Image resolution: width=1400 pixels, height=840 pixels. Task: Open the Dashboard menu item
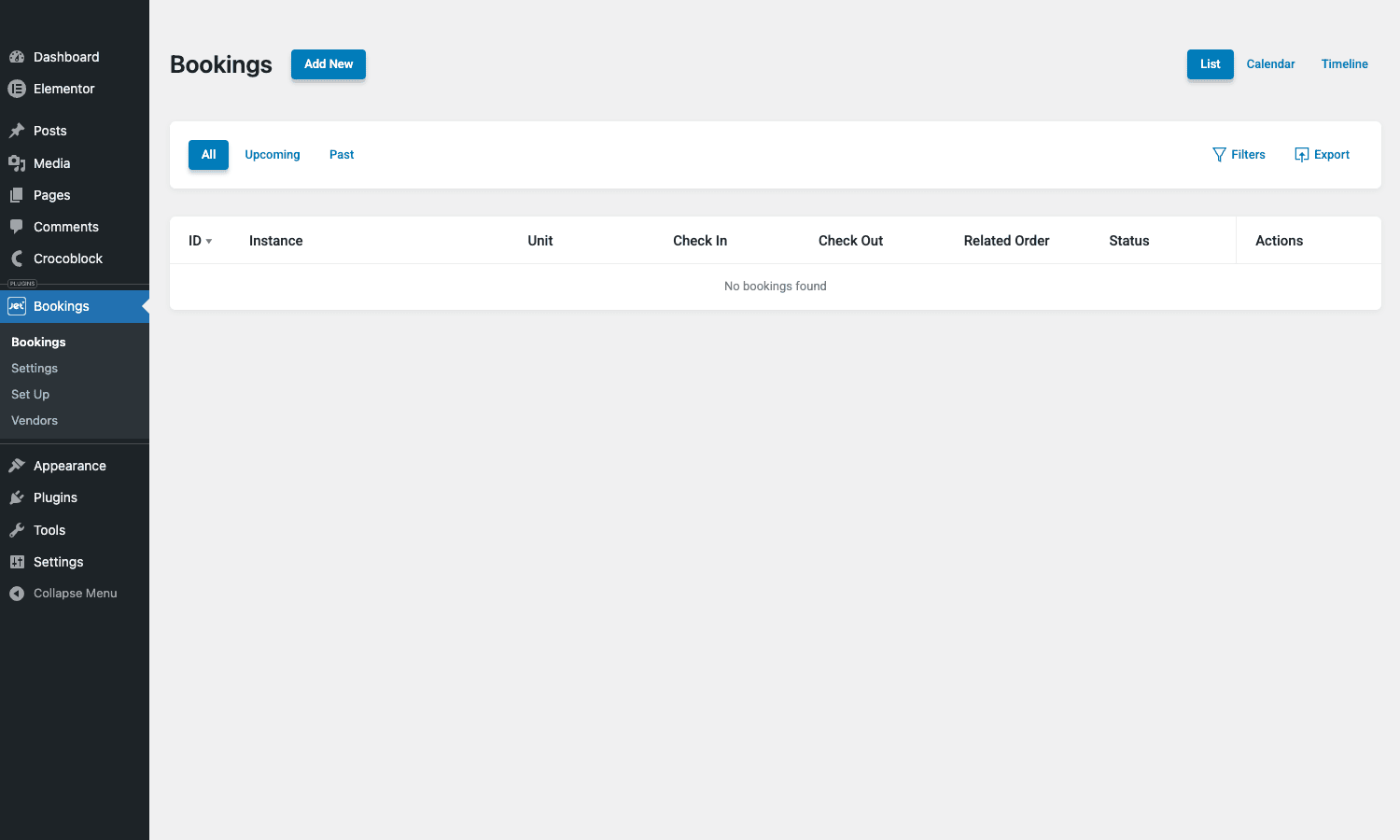tap(75, 57)
